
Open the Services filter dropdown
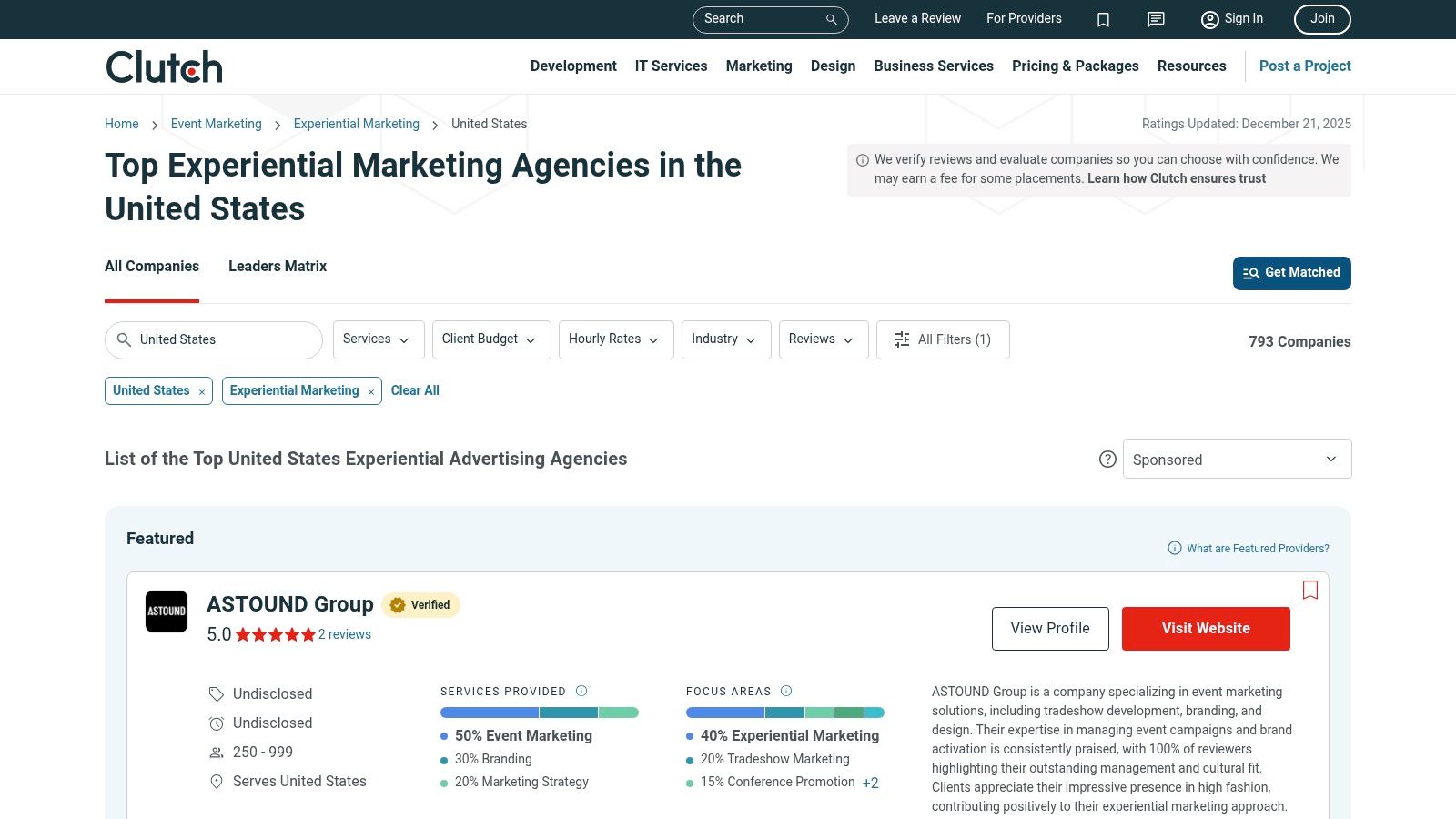(x=378, y=339)
